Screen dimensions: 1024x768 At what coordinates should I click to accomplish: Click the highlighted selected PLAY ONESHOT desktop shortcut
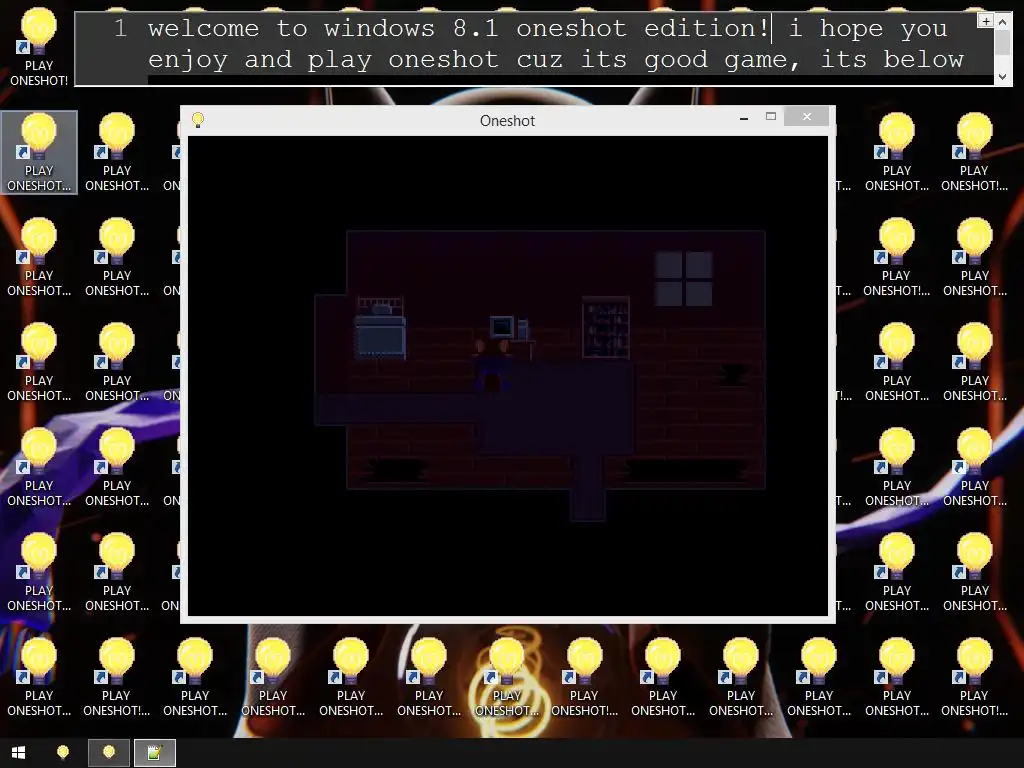(x=39, y=152)
